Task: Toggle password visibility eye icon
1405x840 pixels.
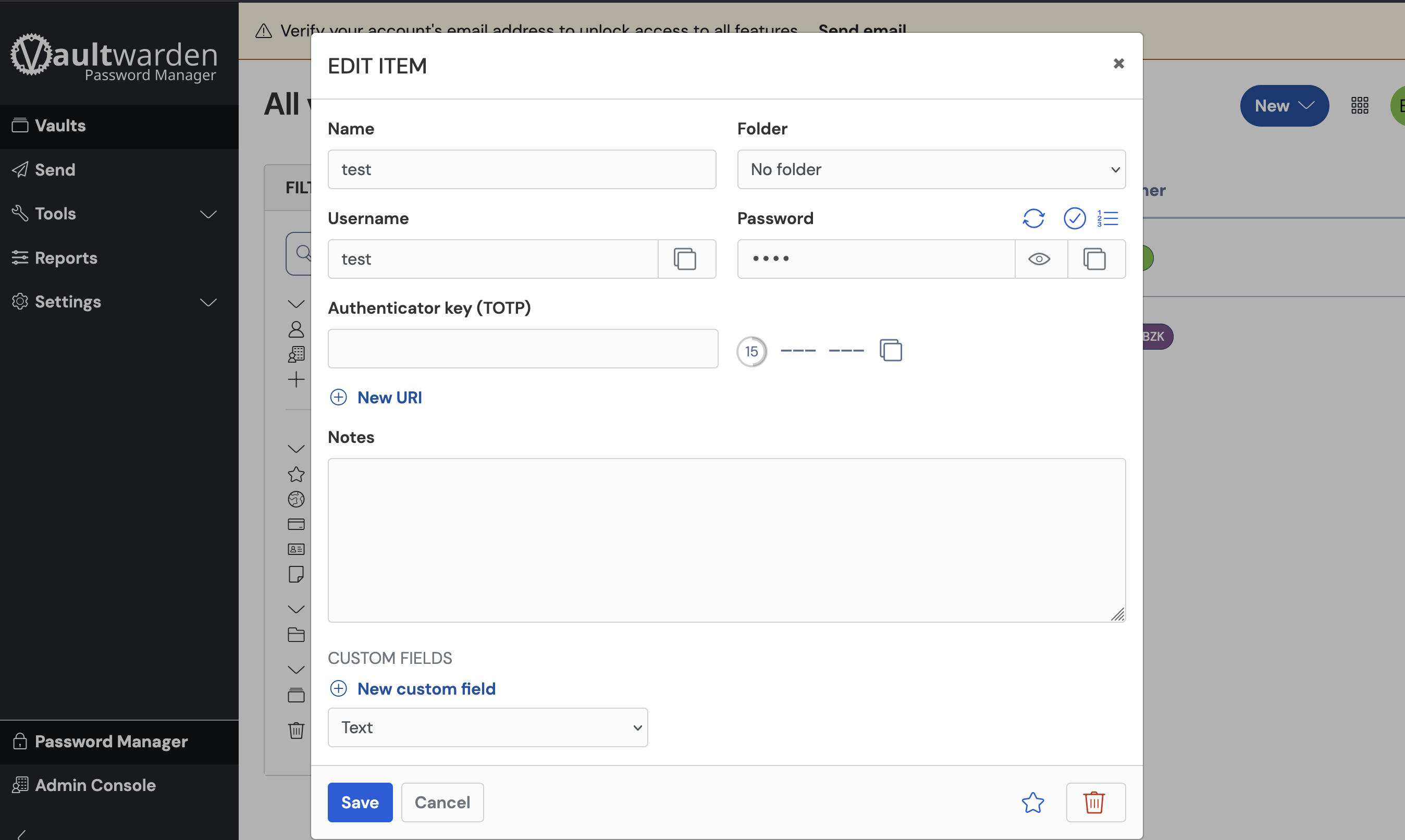Action: click(x=1039, y=260)
